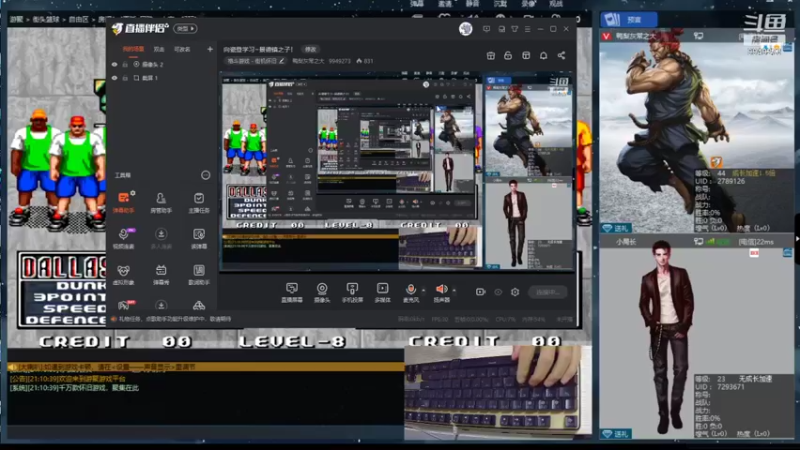Switch to the first orange scene tab
The width and height of the screenshot is (800, 450).
click(133, 49)
